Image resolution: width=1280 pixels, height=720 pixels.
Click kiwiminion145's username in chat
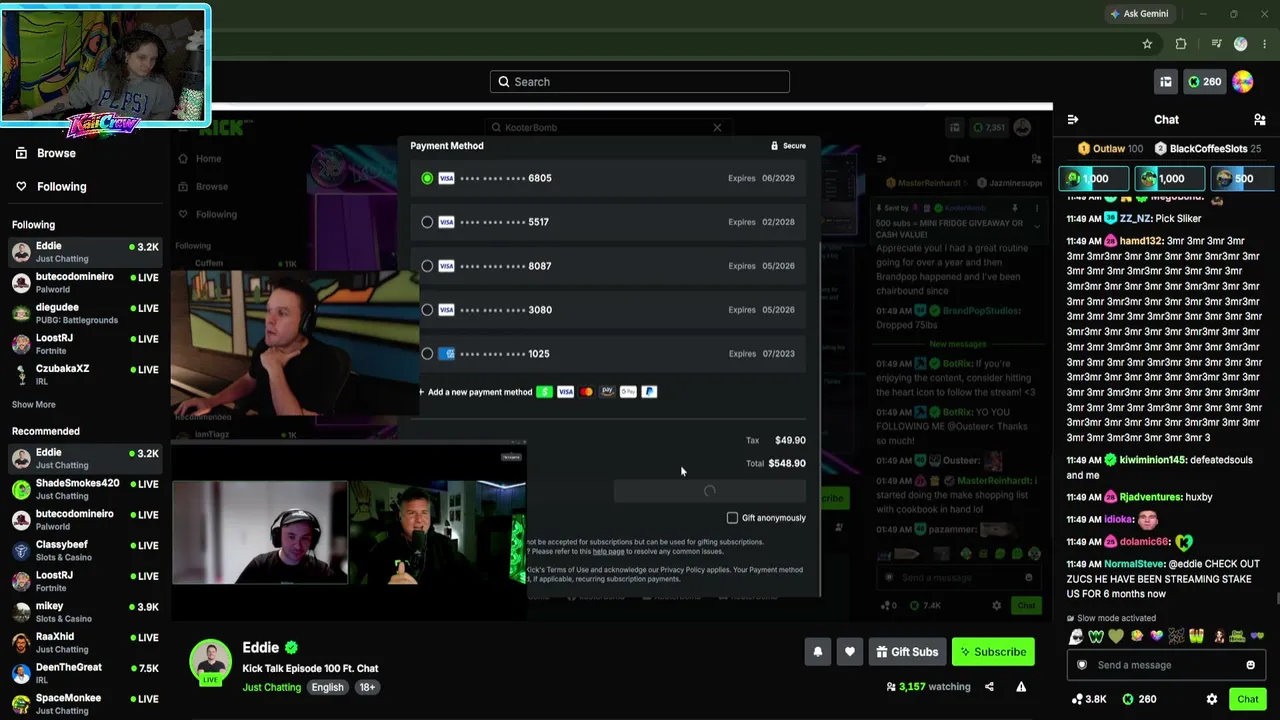(x=1153, y=460)
